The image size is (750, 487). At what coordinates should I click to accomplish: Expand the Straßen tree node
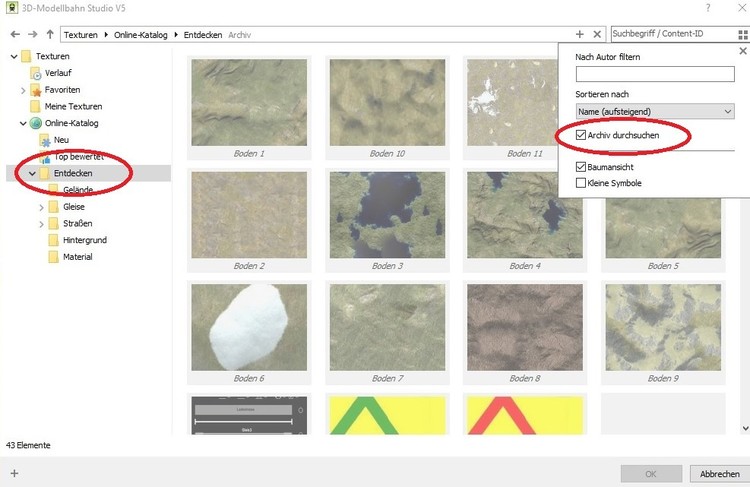point(42,224)
